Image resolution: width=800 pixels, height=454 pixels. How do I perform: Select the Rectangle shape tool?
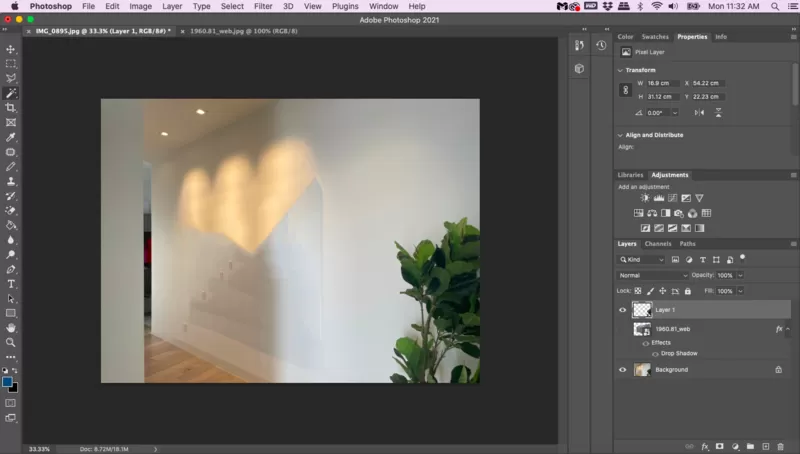pos(11,313)
